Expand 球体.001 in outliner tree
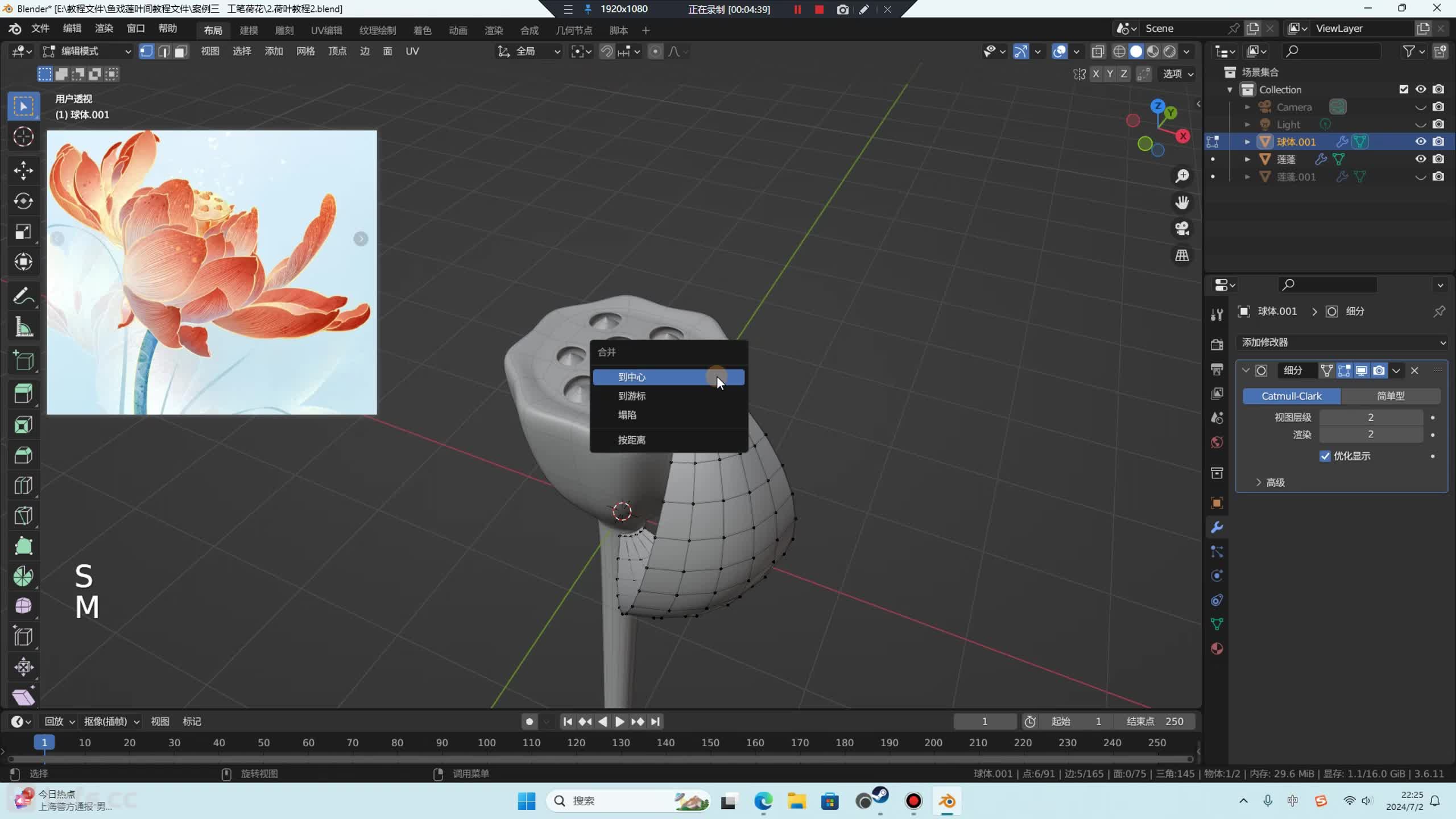1456x819 pixels. 1247,142
